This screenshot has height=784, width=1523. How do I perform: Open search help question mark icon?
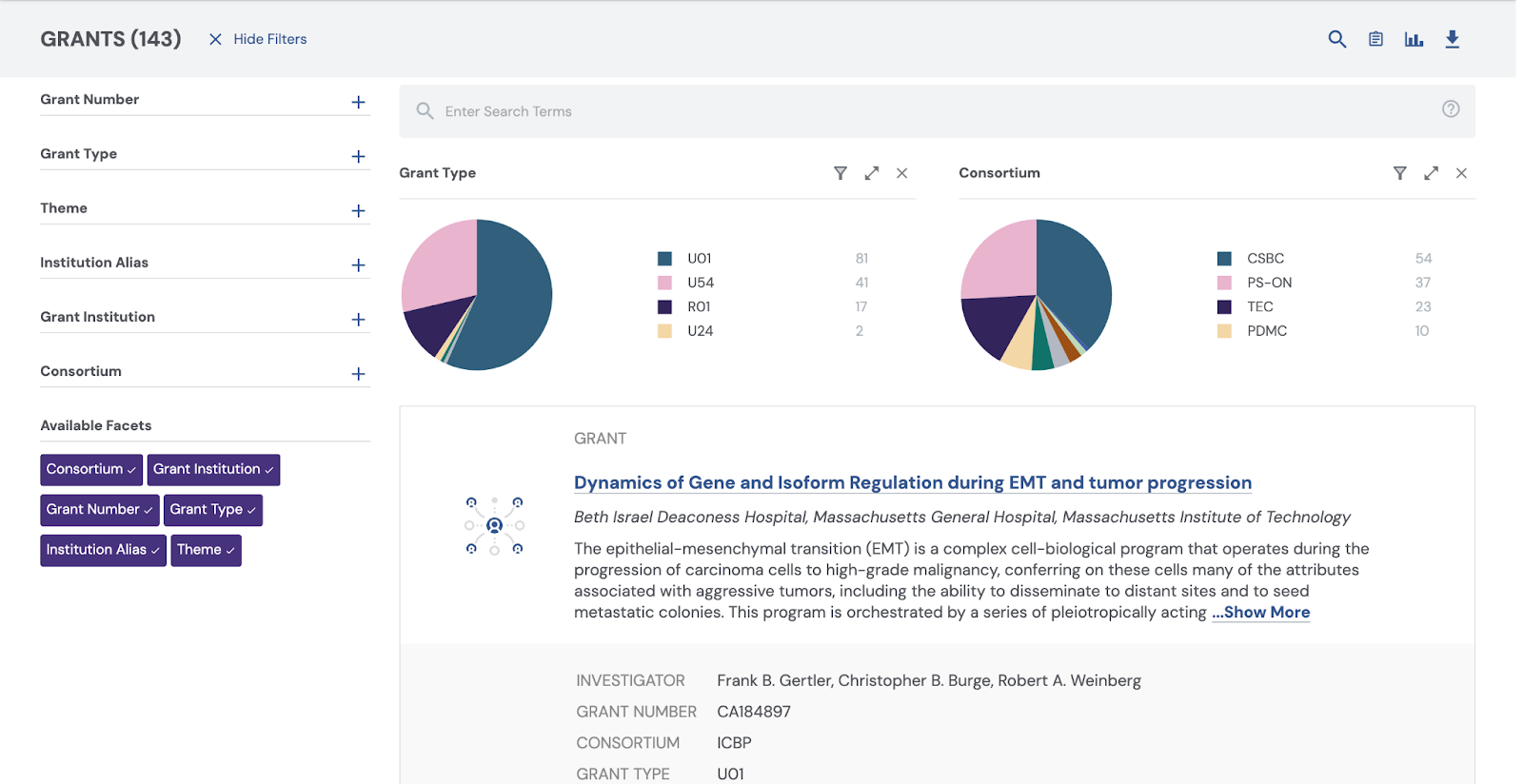point(1450,109)
